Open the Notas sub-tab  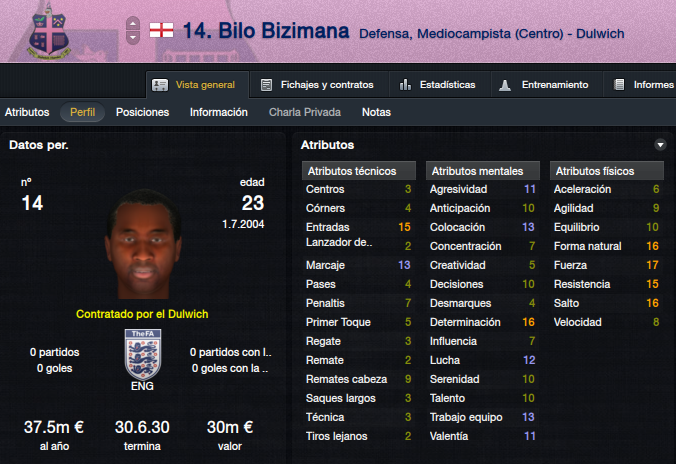[376, 112]
